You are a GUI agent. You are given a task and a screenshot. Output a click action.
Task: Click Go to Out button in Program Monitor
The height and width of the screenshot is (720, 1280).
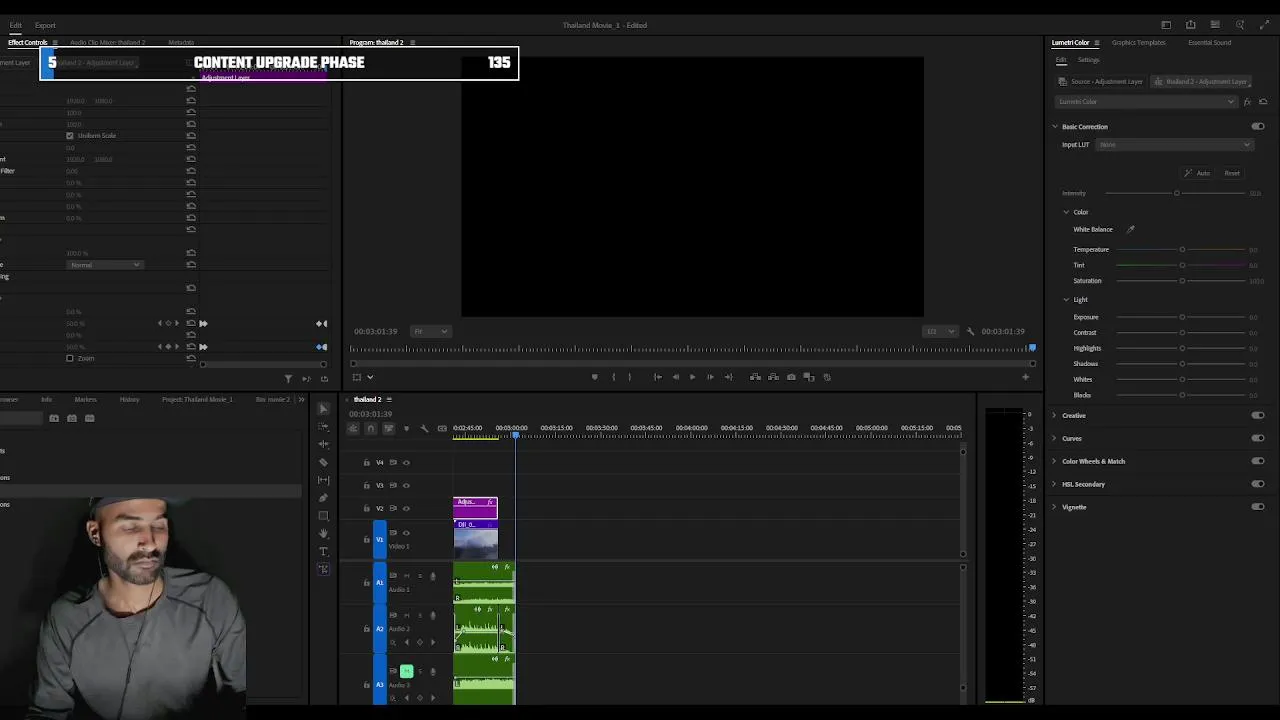728,377
